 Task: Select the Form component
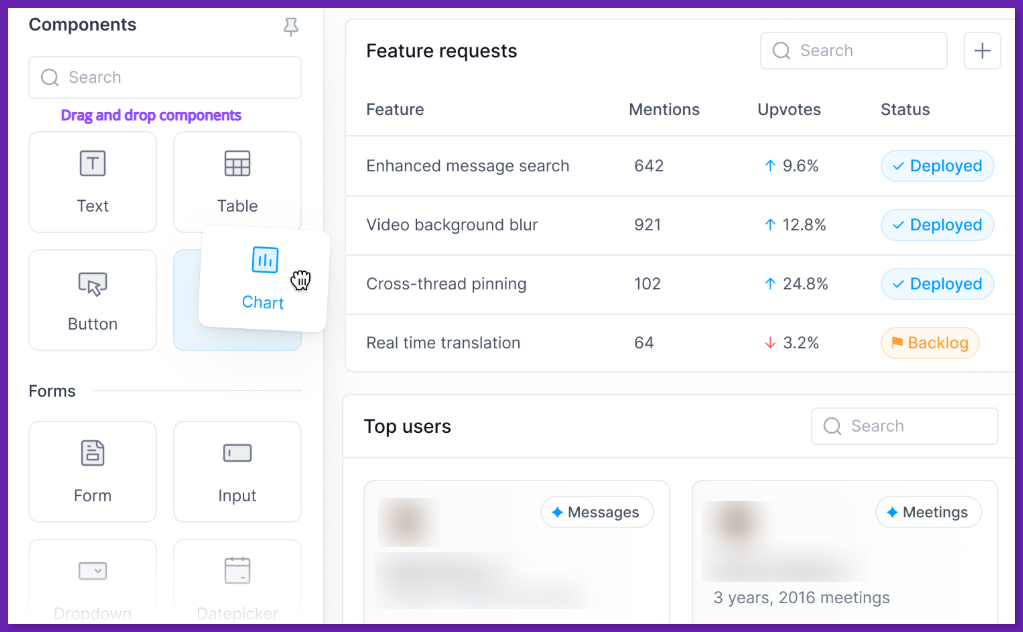93,471
